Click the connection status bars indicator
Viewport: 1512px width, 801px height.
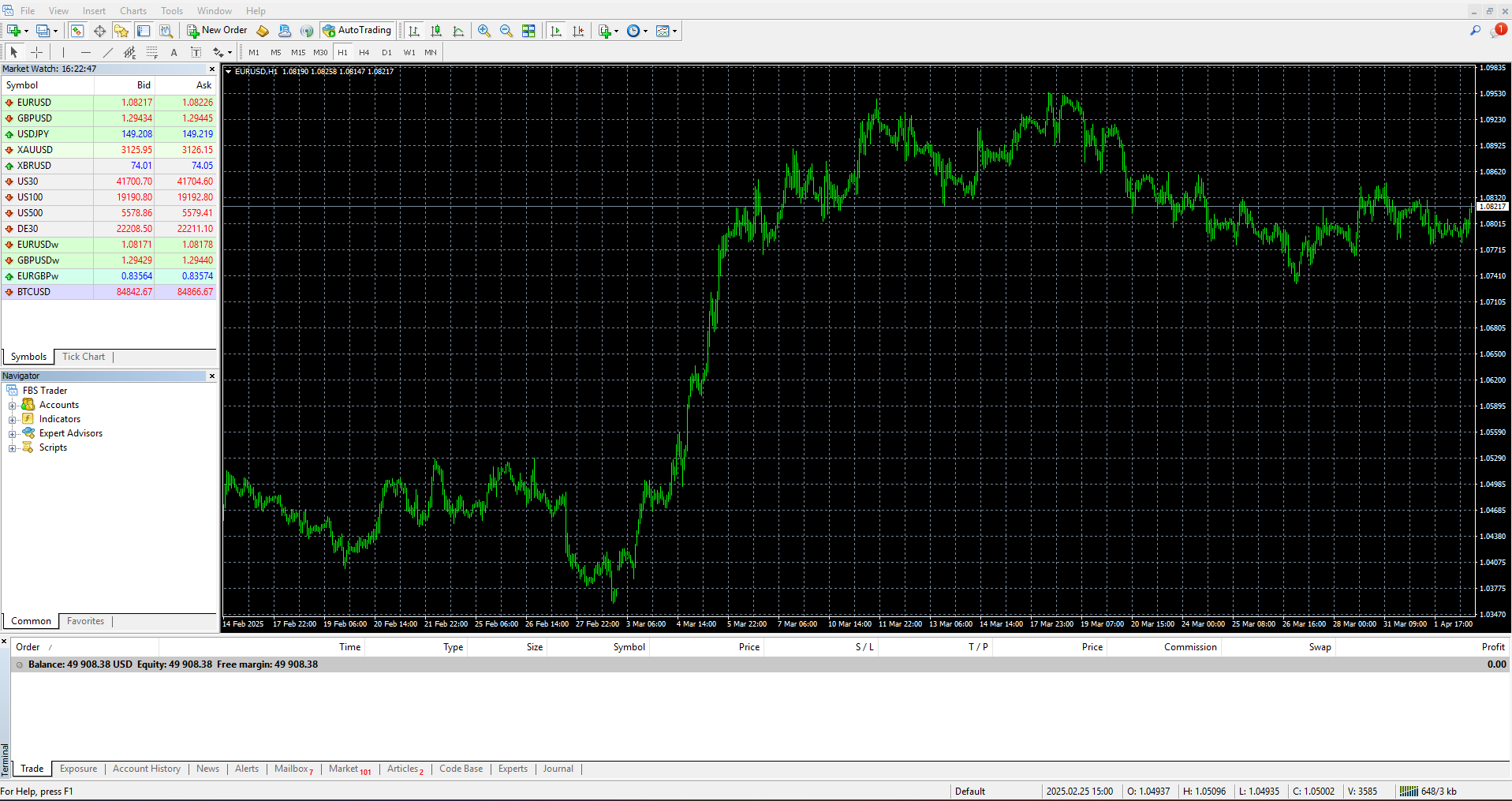coord(1409,791)
